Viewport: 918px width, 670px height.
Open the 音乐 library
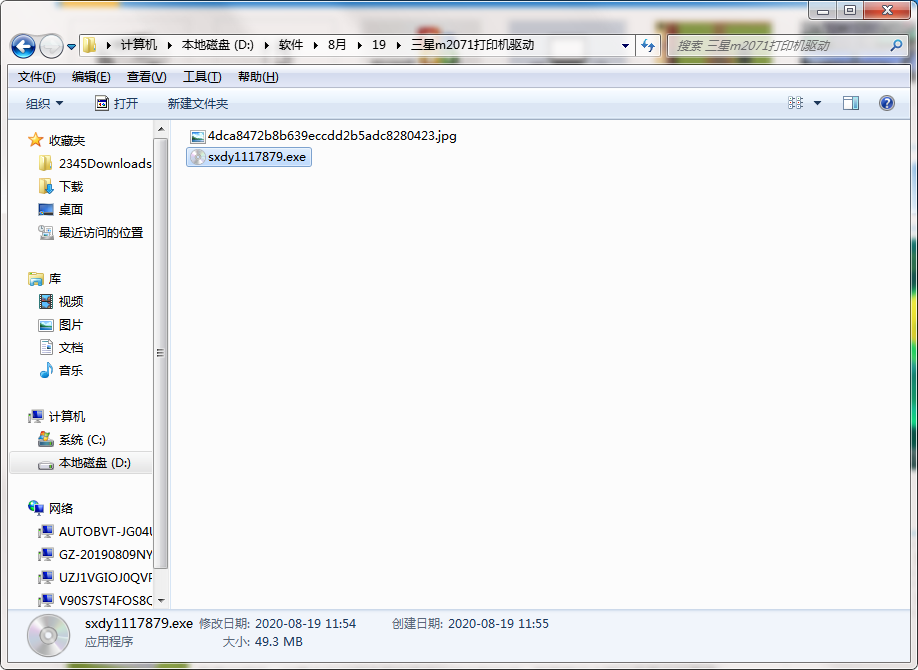61,370
